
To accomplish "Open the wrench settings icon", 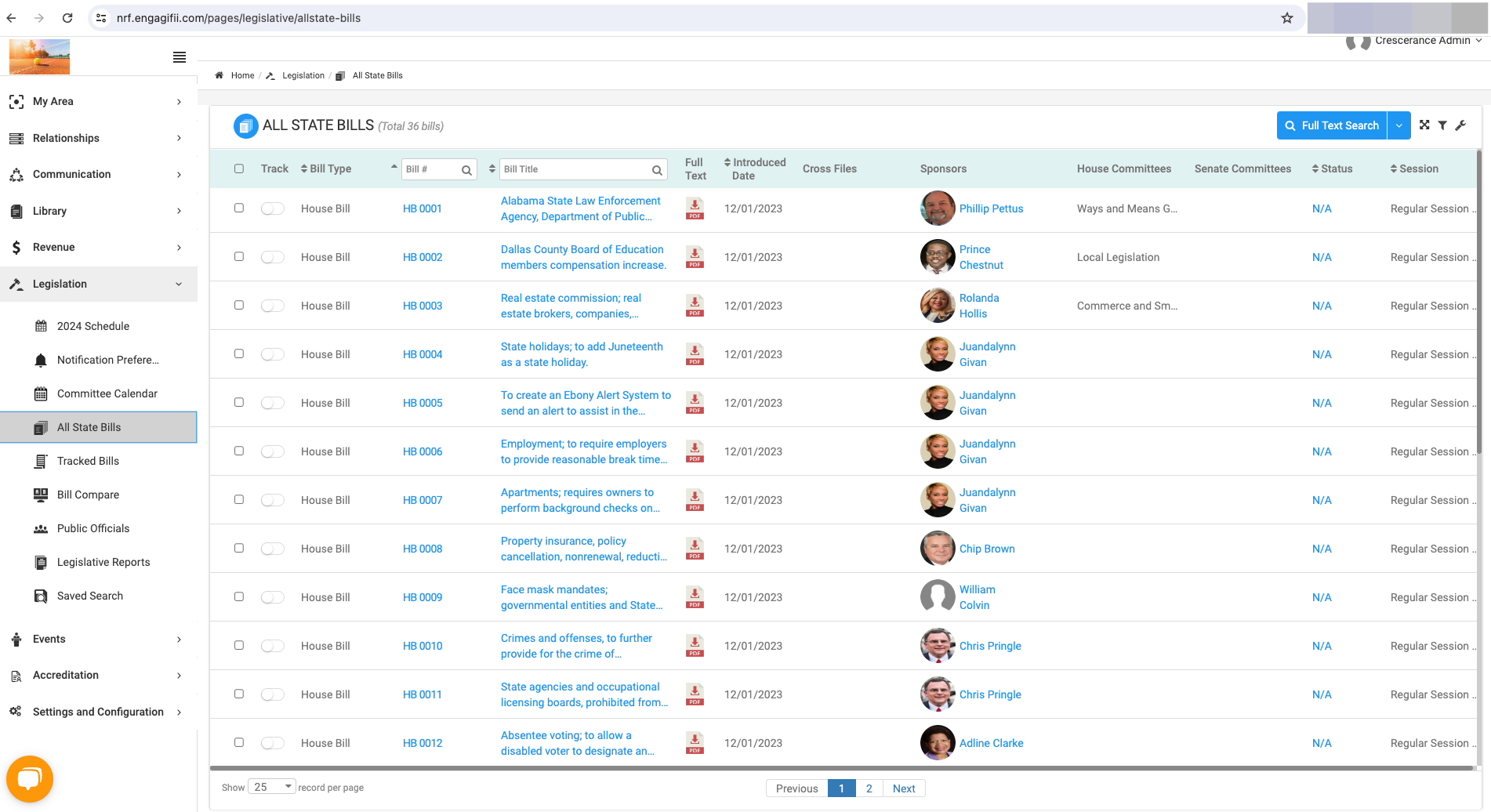I will coord(1460,125).
